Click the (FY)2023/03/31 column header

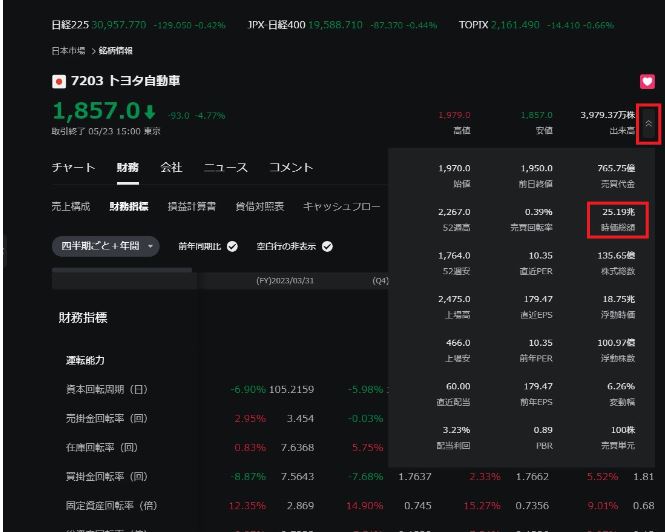(x=285, y=281)
